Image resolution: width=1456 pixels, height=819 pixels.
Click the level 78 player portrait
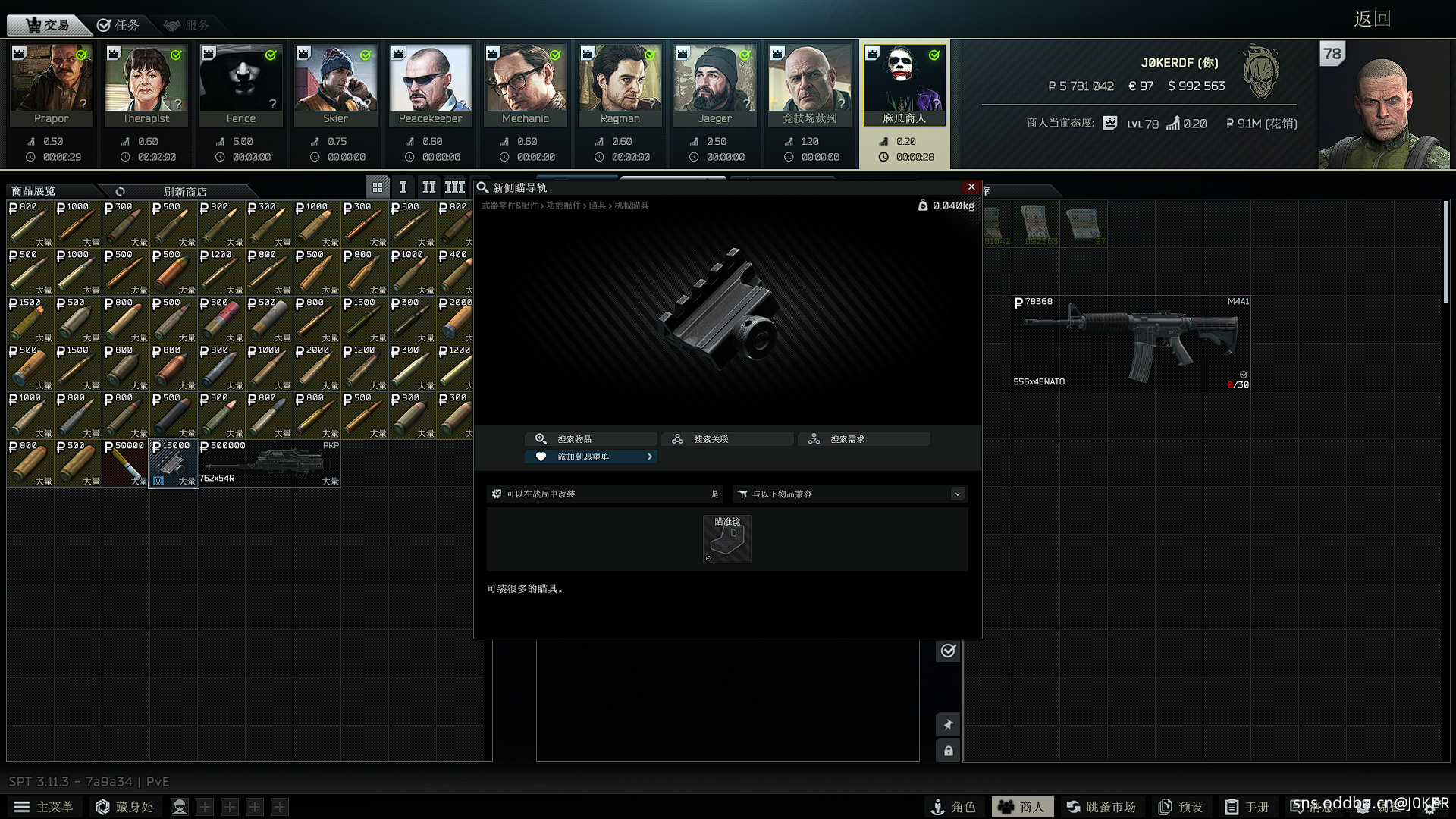pos(1384,104)
